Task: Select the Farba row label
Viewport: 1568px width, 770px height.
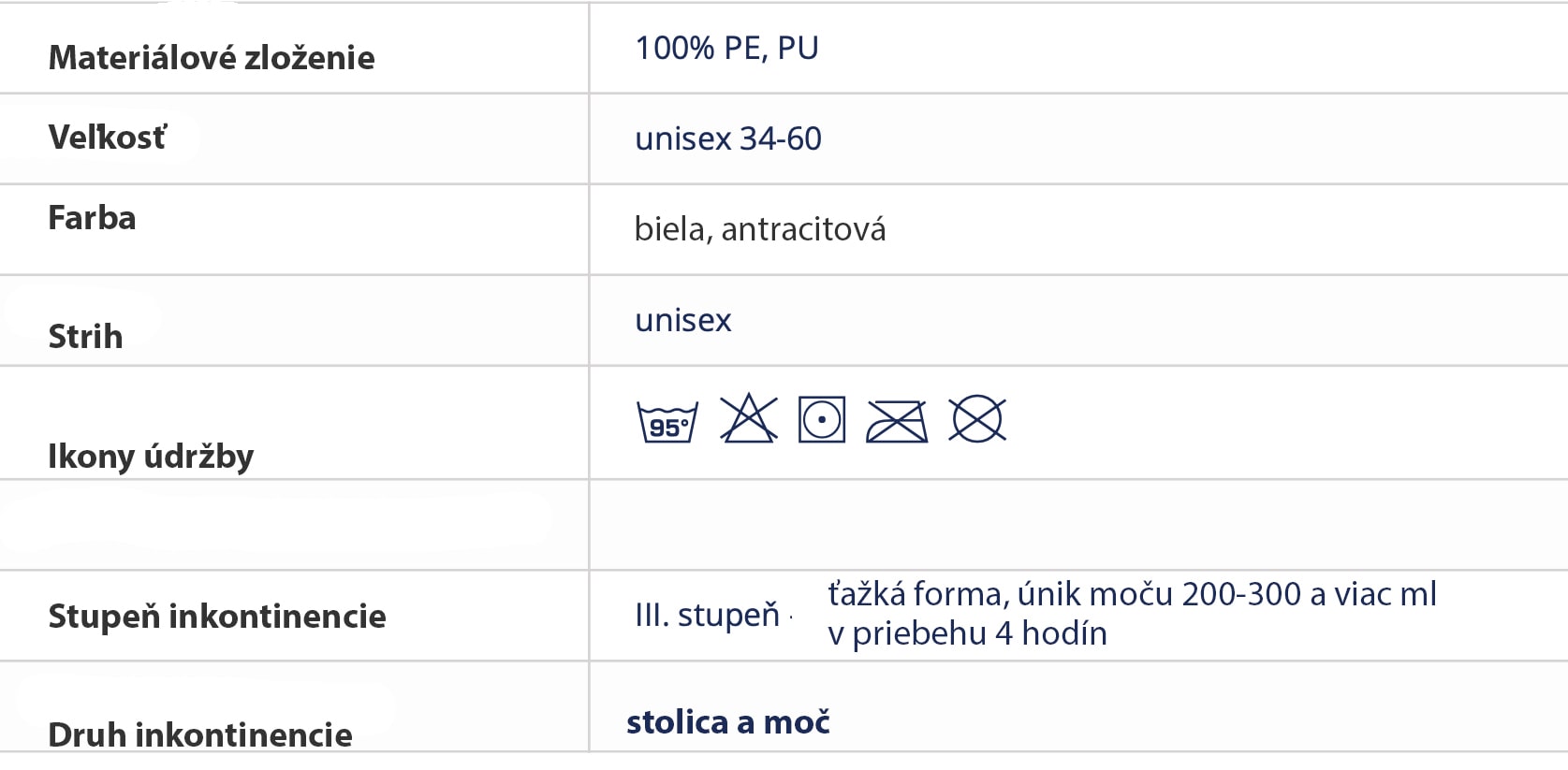Action: pyautogui.click(x=92, y=218)
